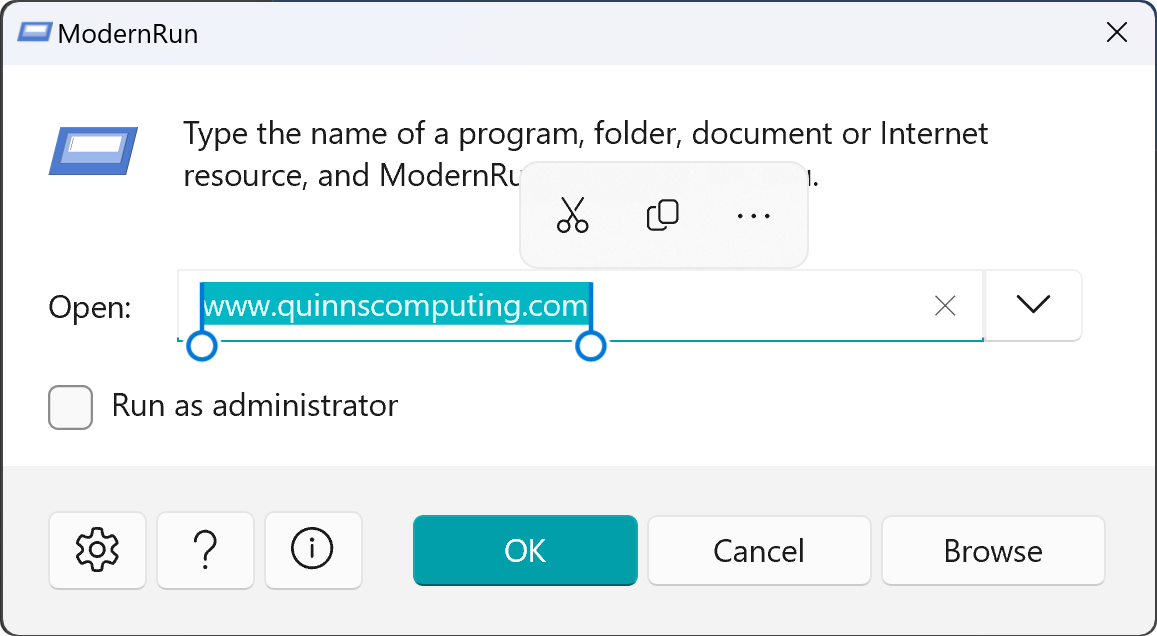The image size is (1157, 636).
Task: Open more options in the floating text toolbar
Action: tap(753, 215)
